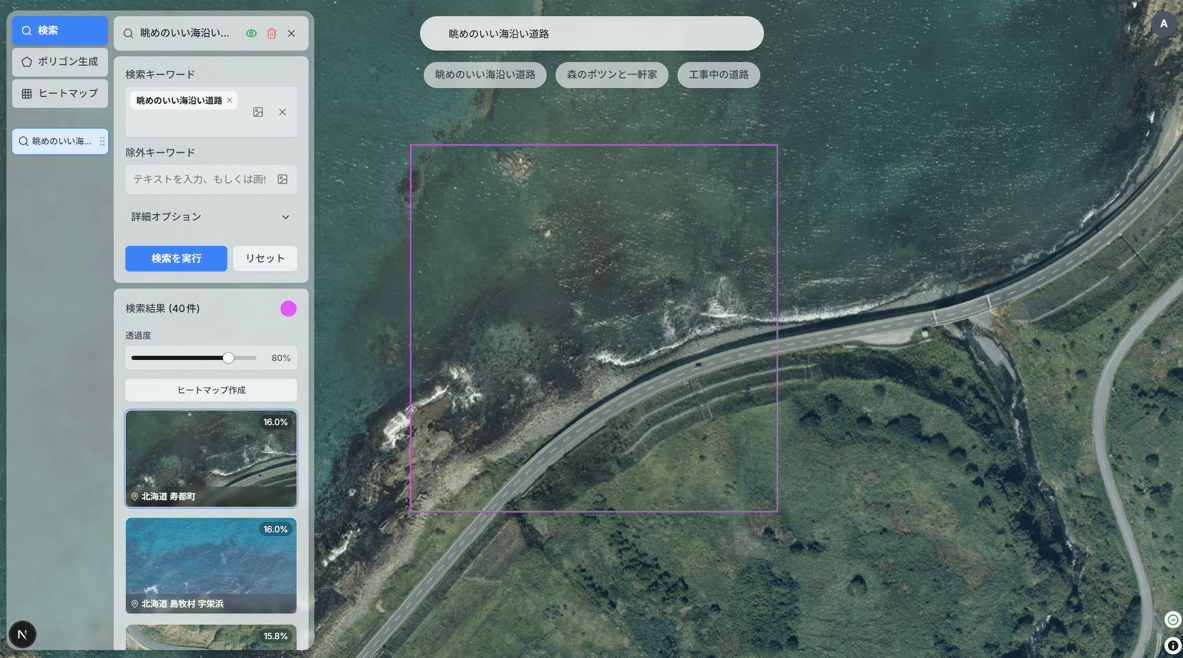Click the 透過度 opacity slider handle
The height and width of the screenshot is (658, 1183).
click(228, 358)
